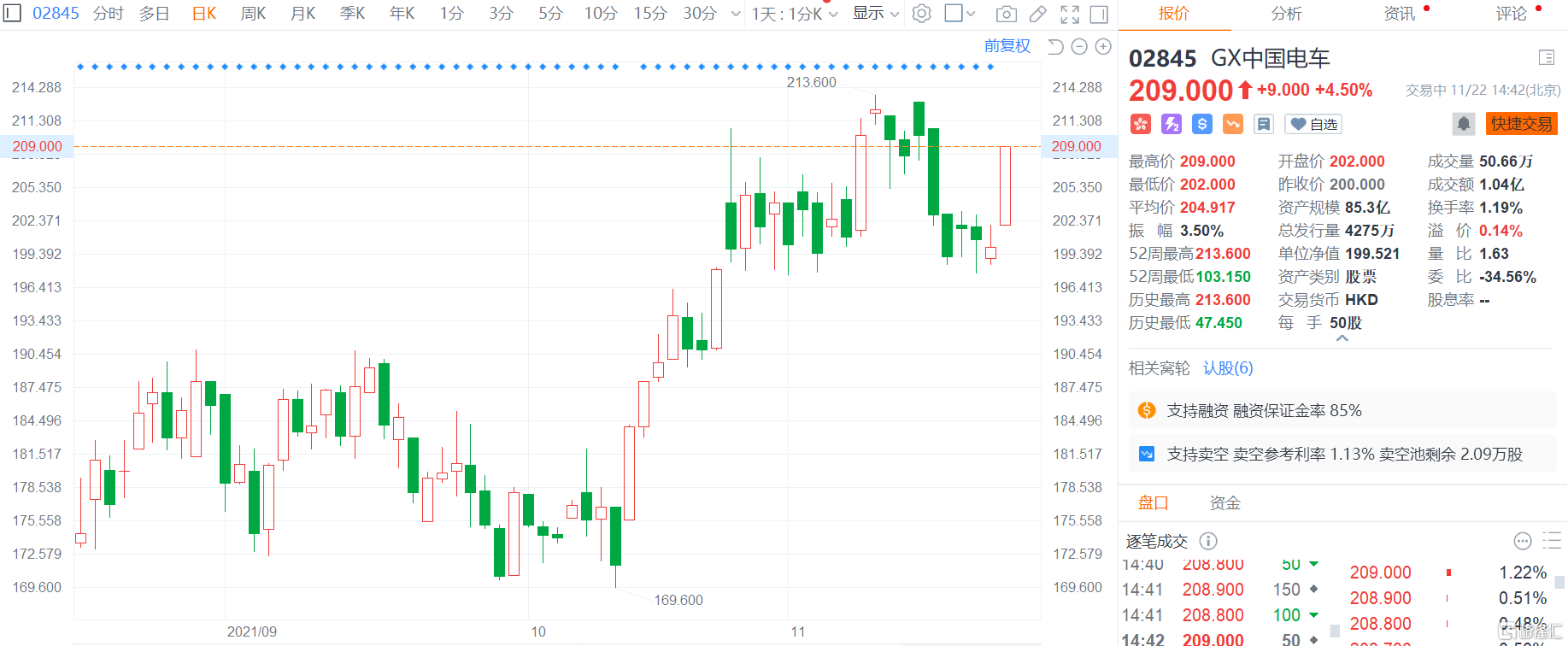This screenshot has width=1568, height=646.
Task: Toggle left panel icon beside 02845
Action: point(12,13)
